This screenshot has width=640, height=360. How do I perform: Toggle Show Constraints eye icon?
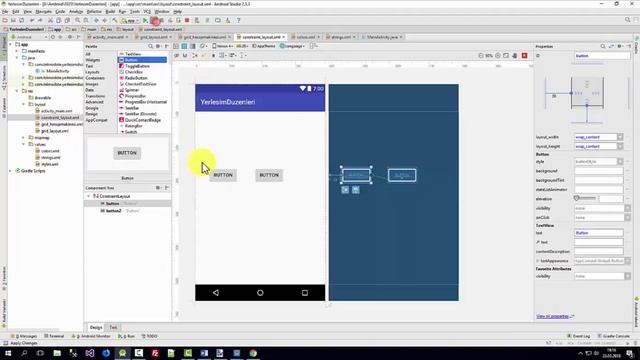pyautogui.click(x=177, y=56)
